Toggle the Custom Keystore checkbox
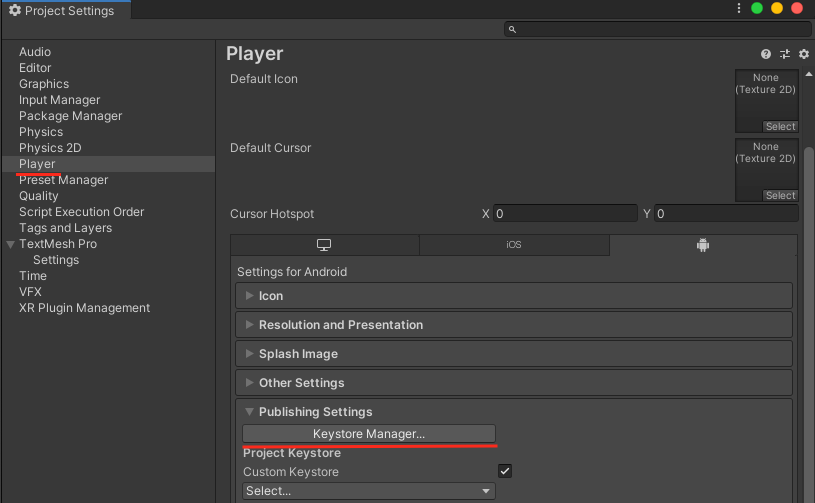Screen dimensions: 815x503 [505, 471]
